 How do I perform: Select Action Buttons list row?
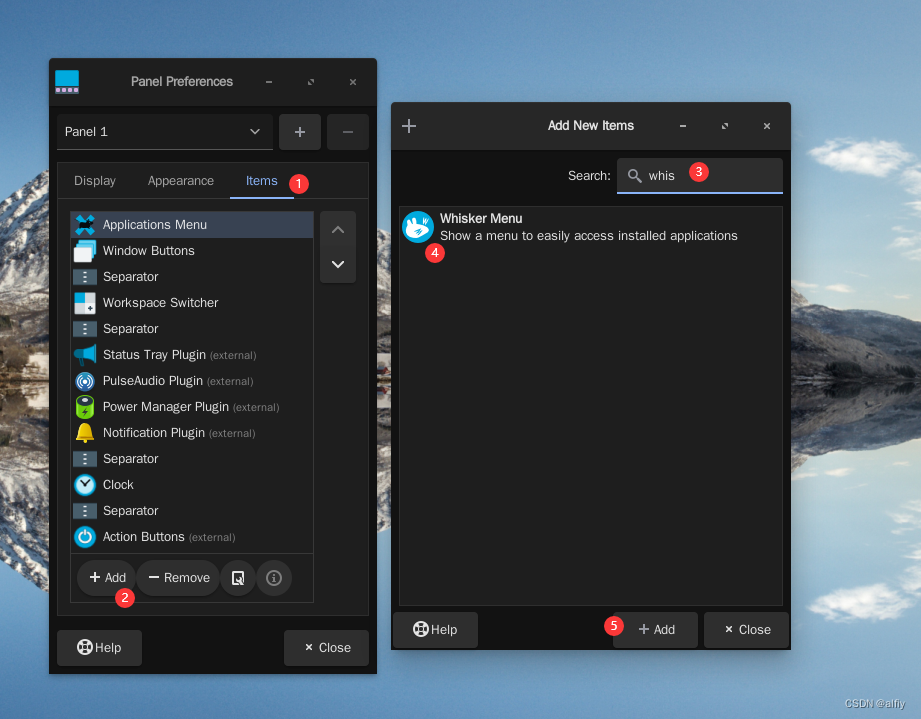click(x=192, y=537)
